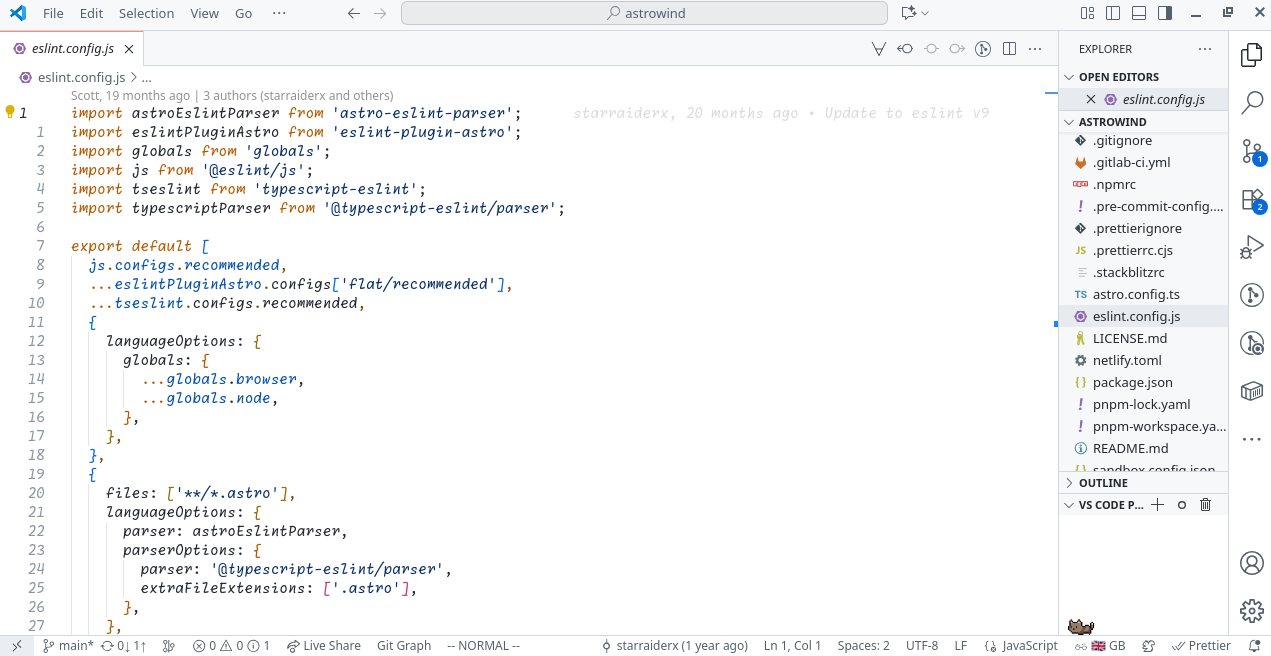Screen dimensions: 1271x656
Task: Open the Source Control view with badge 1
Action: [x=1251, y=151]
